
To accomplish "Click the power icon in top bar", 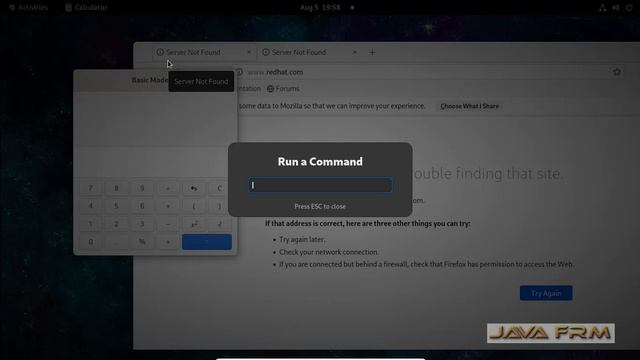I will coord(629,7).
